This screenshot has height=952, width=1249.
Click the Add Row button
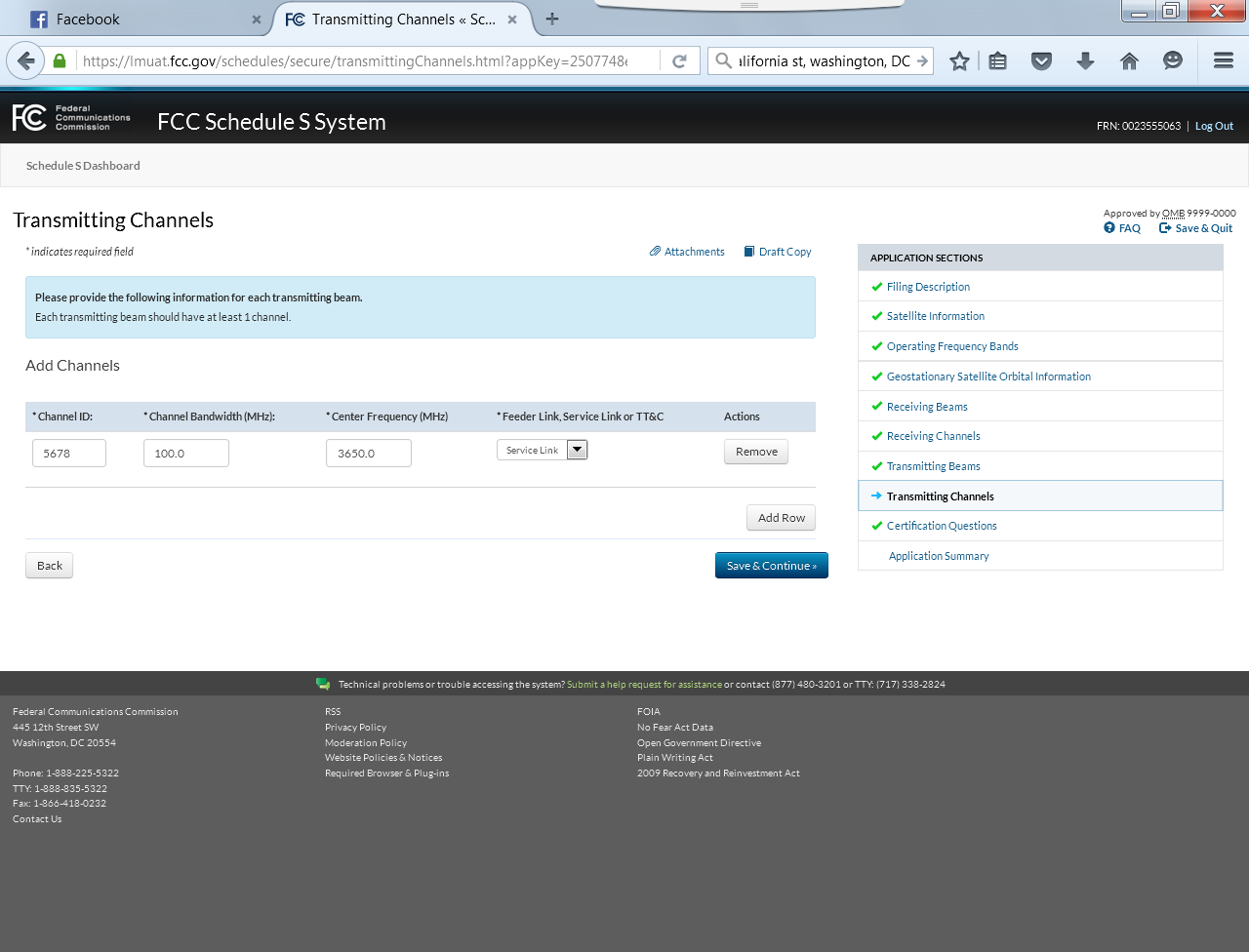pos(781,518)
